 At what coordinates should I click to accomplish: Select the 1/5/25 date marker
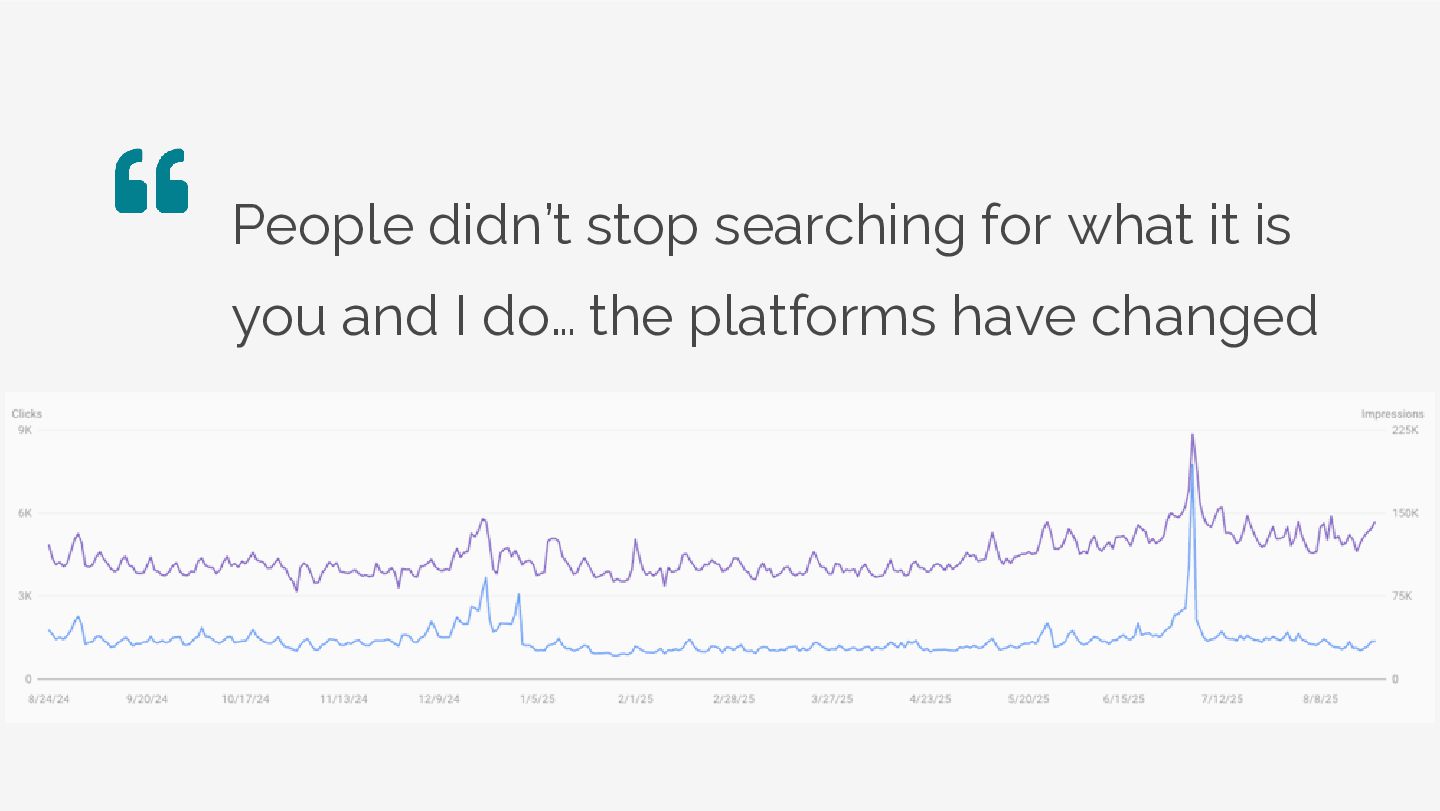pyautogui.click(x=537, y=699)
